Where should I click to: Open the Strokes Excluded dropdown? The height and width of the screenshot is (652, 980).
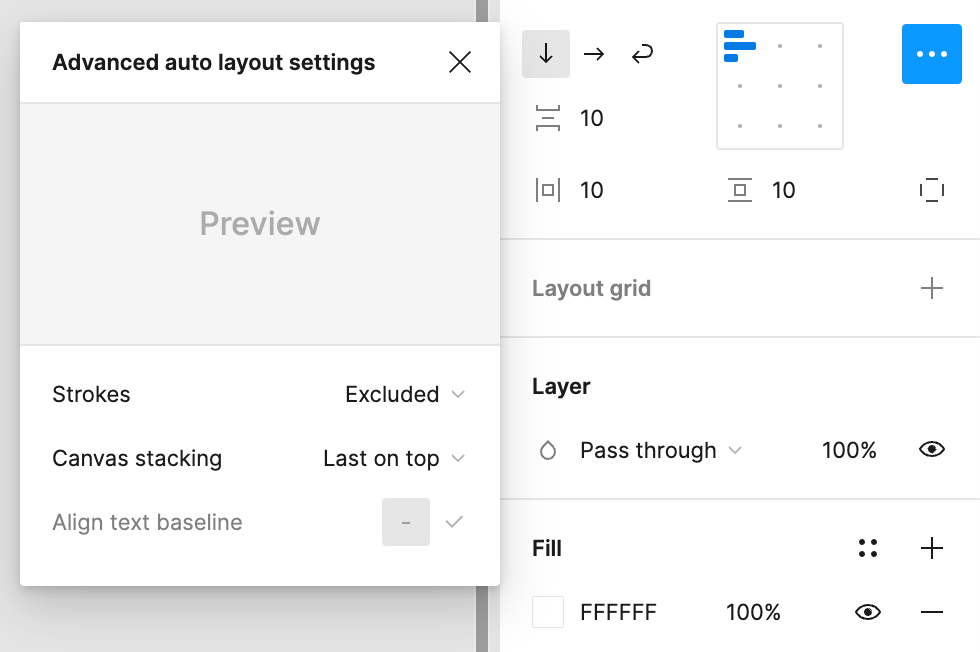(404, 394)
